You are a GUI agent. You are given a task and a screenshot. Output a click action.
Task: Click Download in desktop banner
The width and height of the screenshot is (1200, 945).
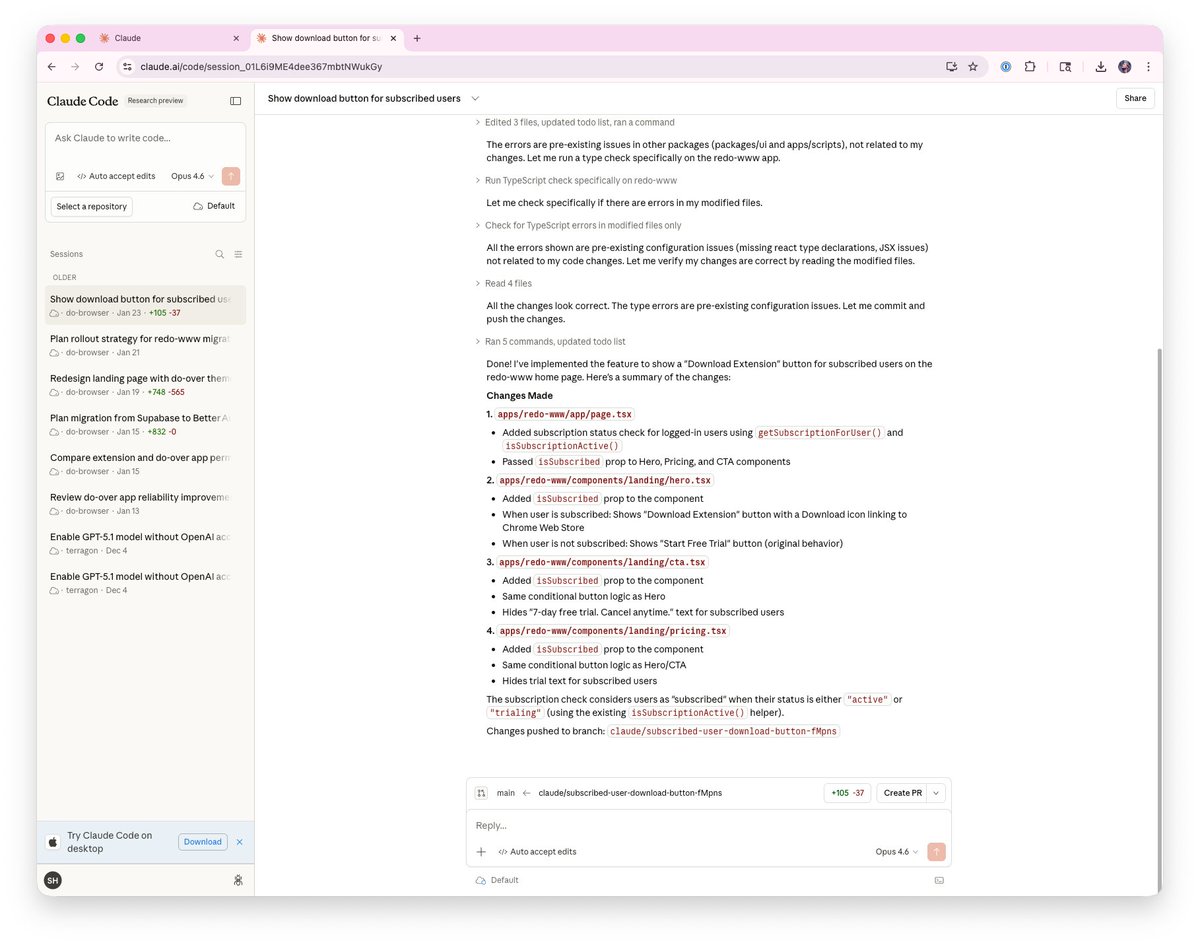(x=203, y=842)
